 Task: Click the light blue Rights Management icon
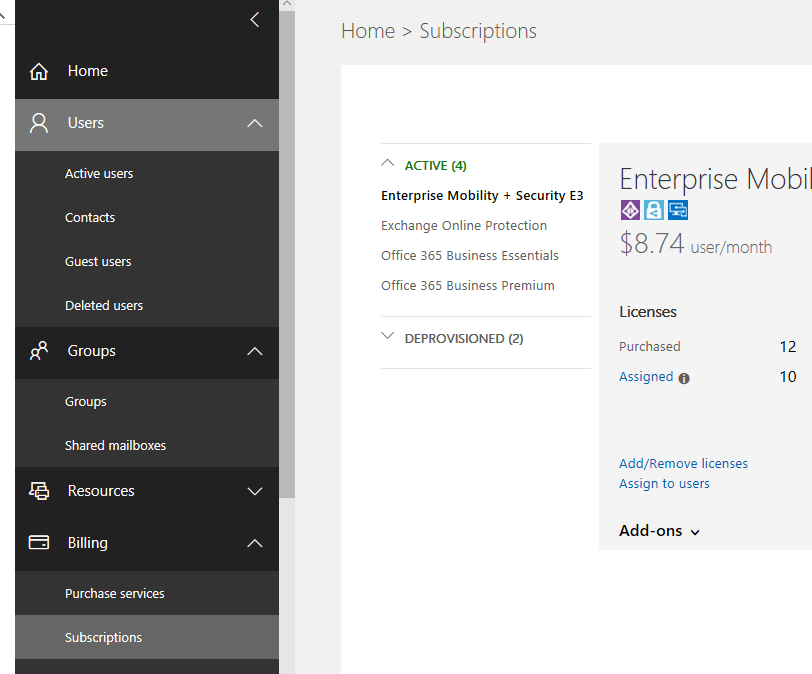(x=654, y=210)
